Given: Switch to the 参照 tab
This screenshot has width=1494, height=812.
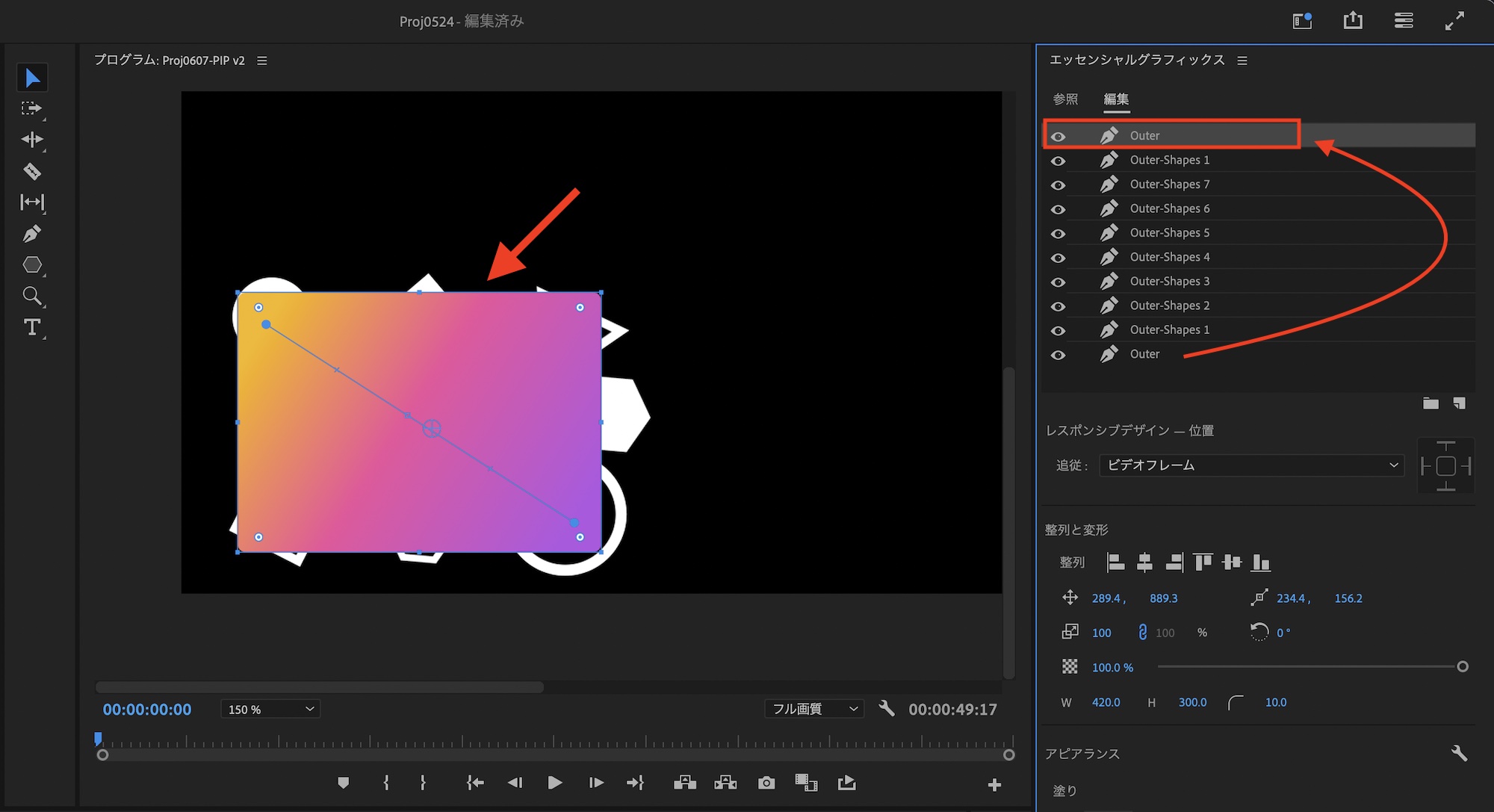Looking at the screenshot, I should pos(1065,99).
